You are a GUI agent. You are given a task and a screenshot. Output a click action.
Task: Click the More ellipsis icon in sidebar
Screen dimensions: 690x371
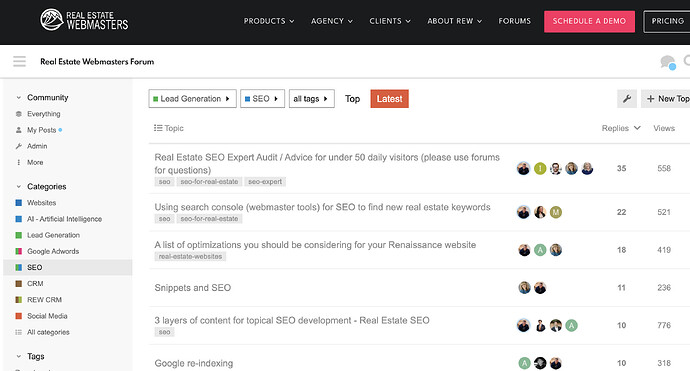(x=18, y=162)
